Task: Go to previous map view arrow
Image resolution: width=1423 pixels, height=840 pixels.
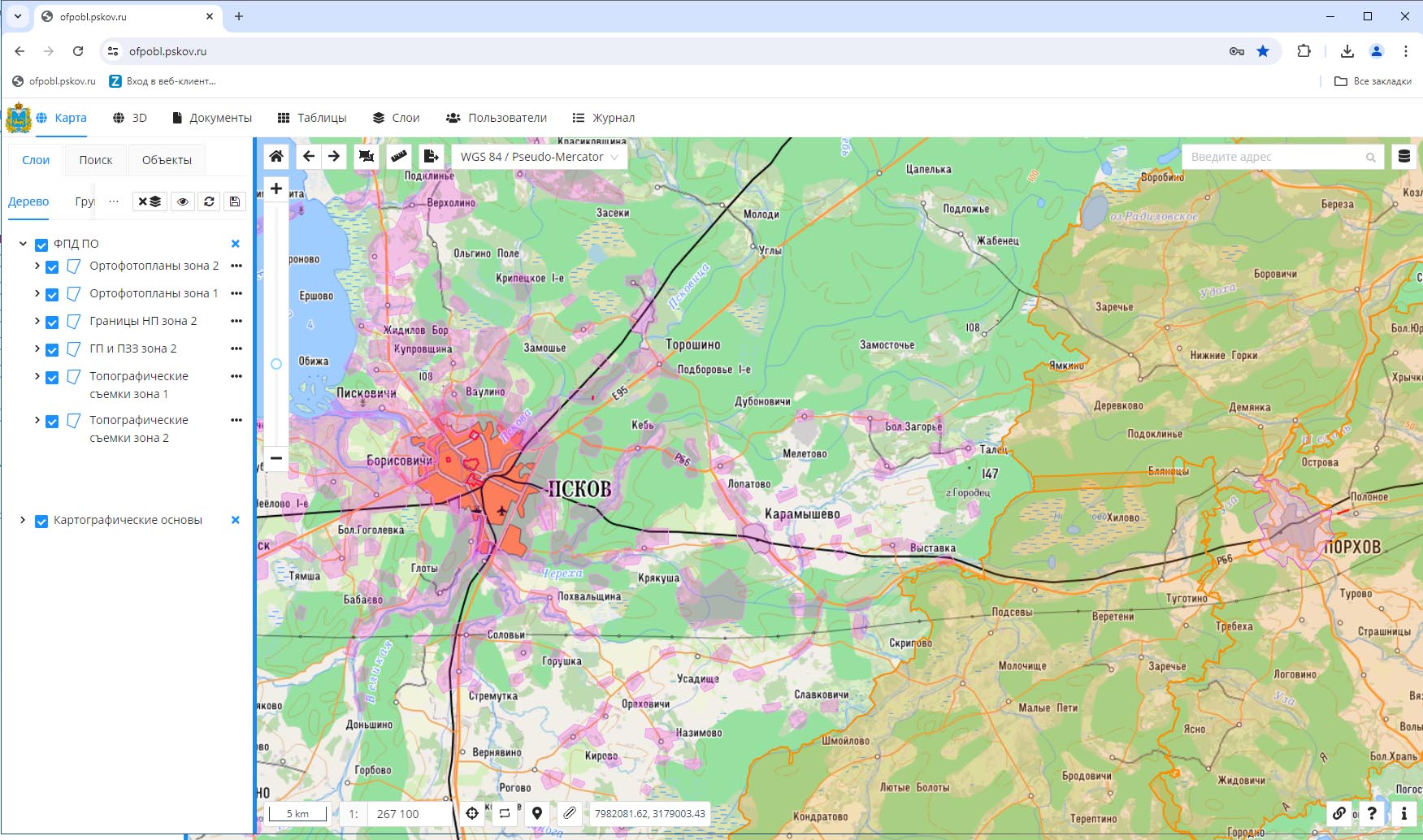Action: (x=309, y=156)
